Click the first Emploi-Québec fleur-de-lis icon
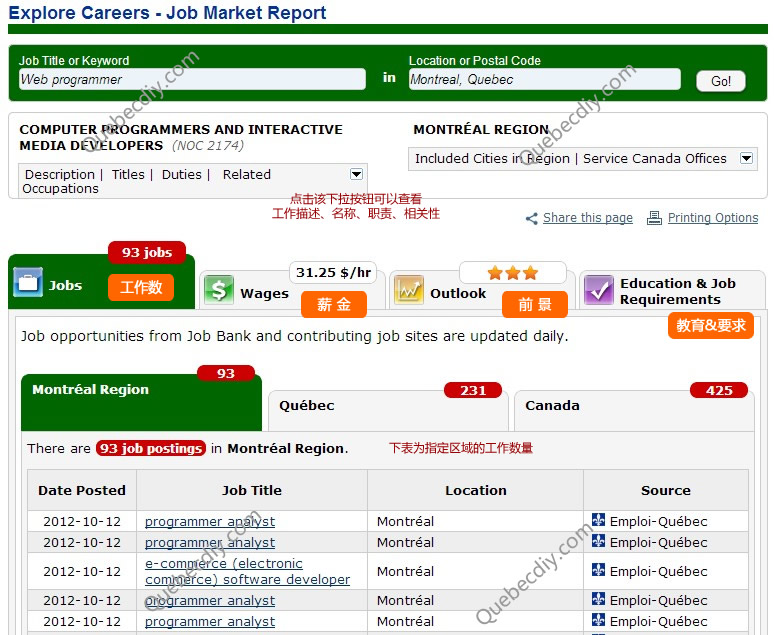The width and height of the screenshot is (774, 635). 598,521
